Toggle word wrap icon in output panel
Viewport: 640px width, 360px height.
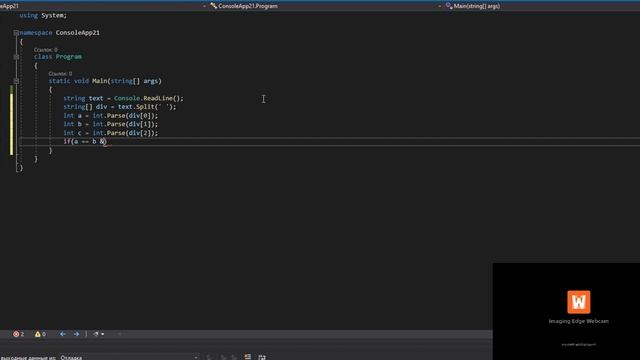point(262,357)
